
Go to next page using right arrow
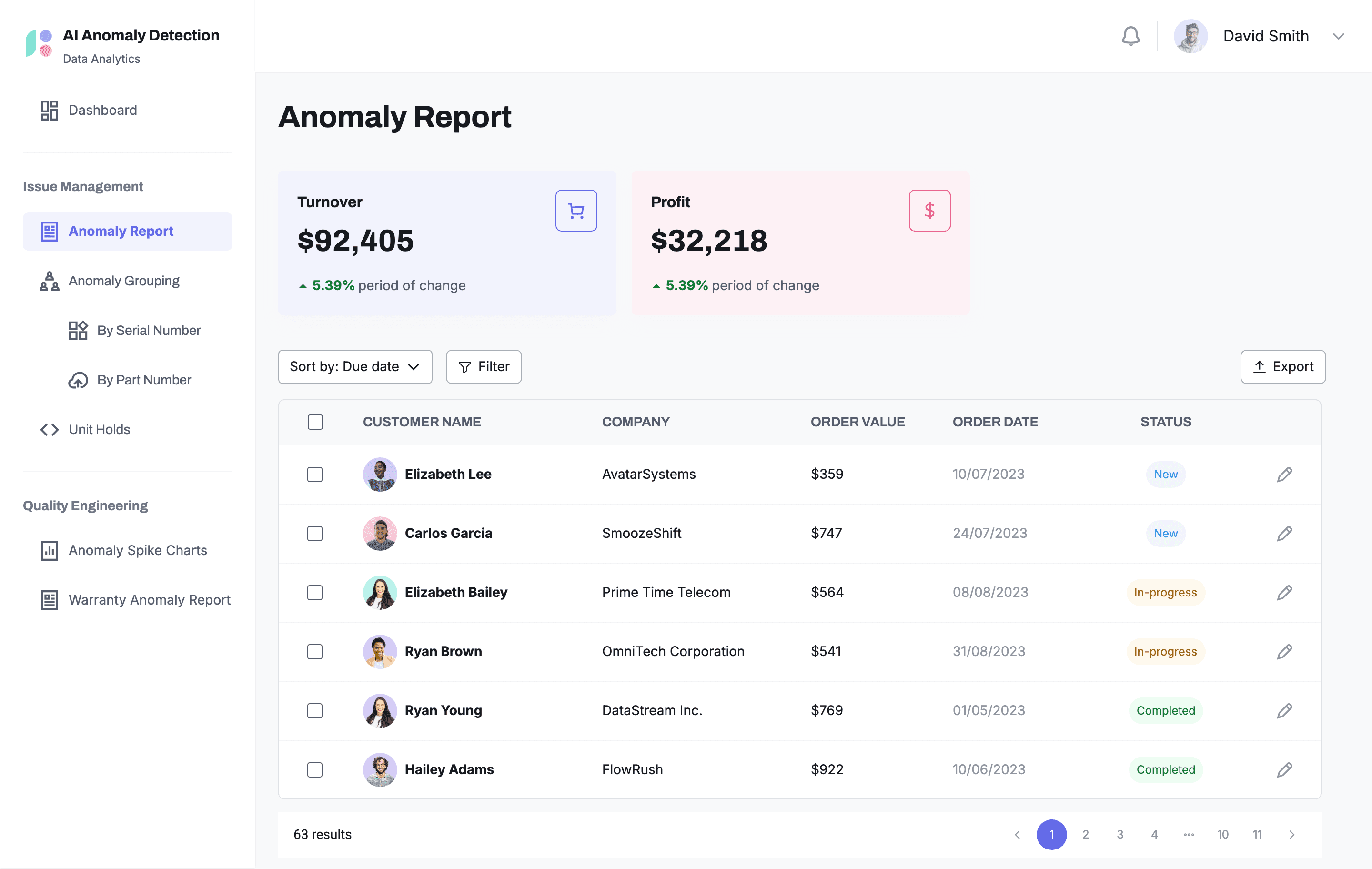[x=1291, y=834]
